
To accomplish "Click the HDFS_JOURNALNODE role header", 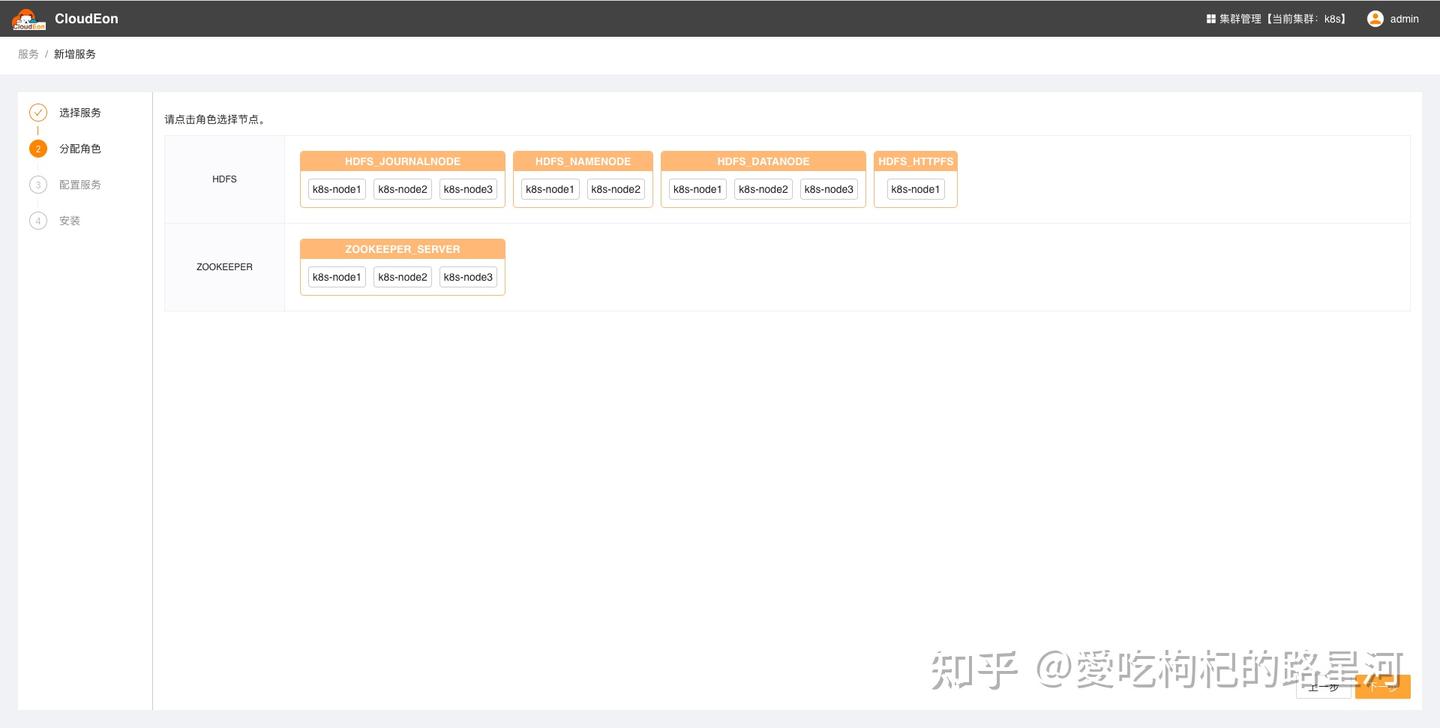I will point(402,161).
